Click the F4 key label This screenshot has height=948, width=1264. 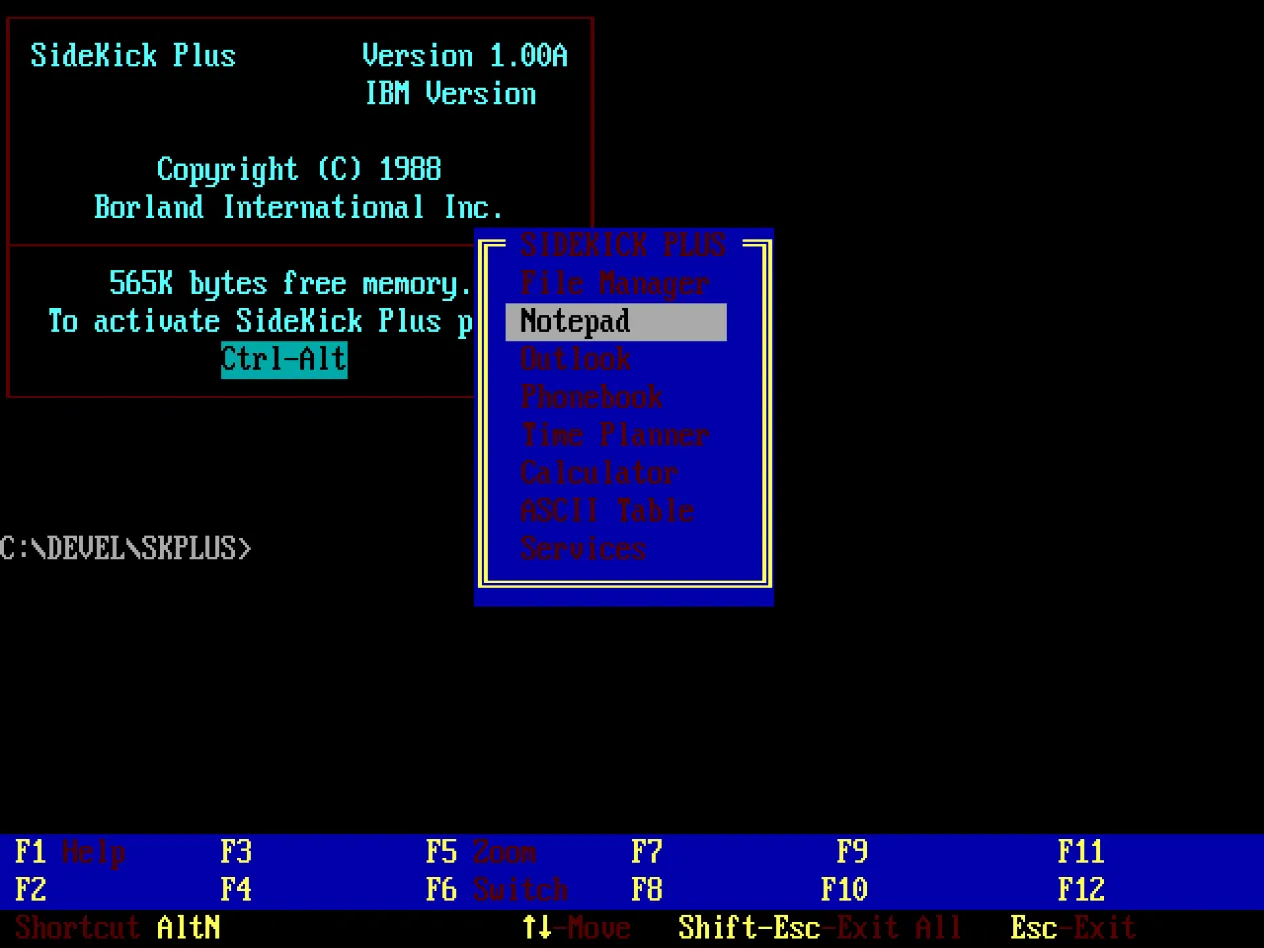(x=236, y=890)
